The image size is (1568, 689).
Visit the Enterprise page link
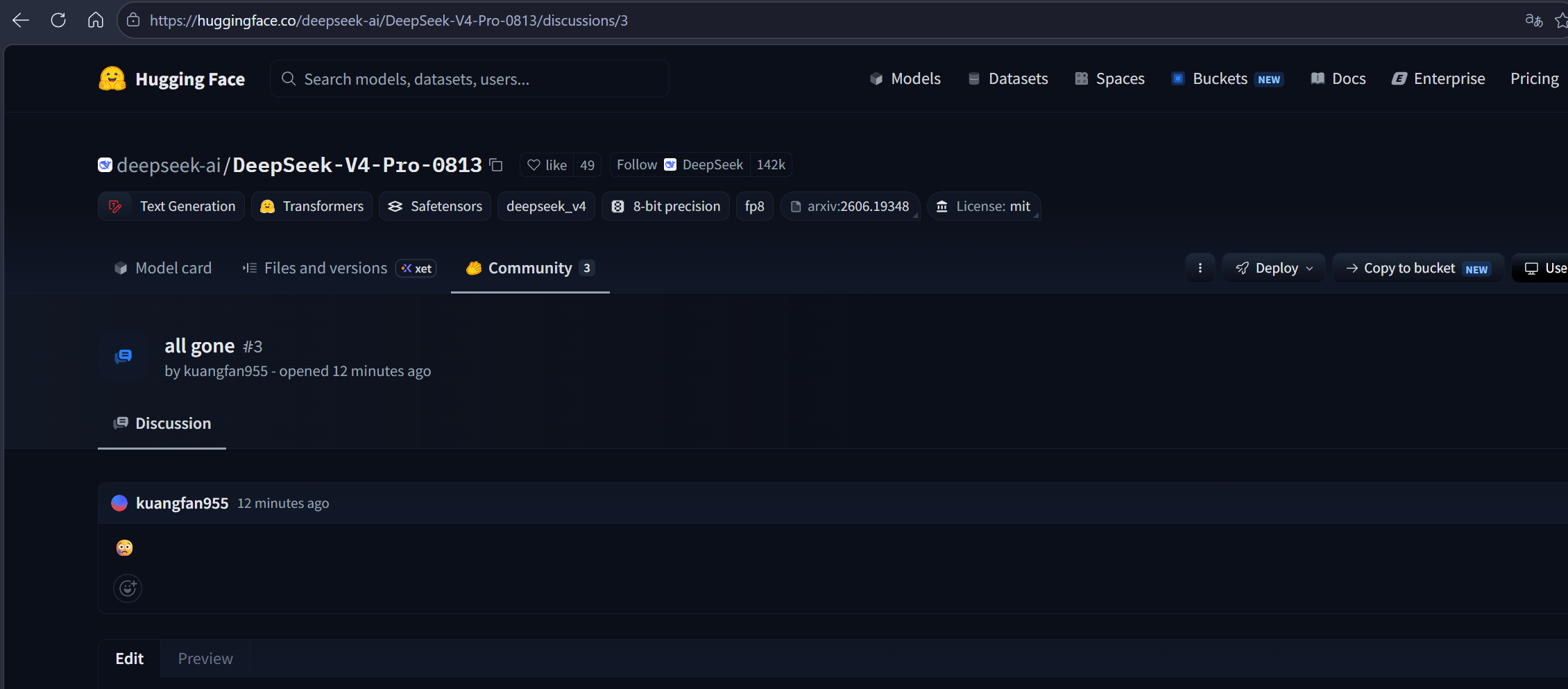tap(1438, 79)
